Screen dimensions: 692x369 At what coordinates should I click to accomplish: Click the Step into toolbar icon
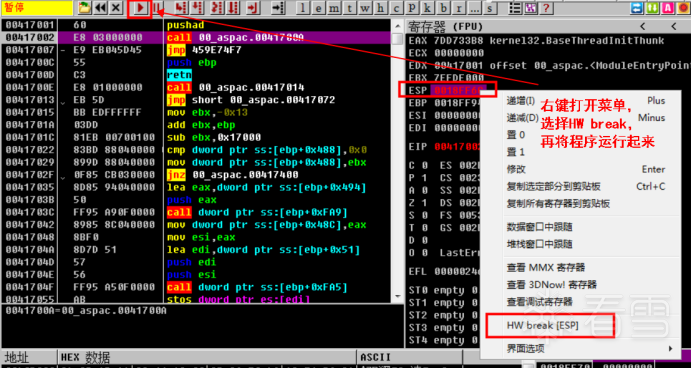pyautogui.click(x=180, y=8)
